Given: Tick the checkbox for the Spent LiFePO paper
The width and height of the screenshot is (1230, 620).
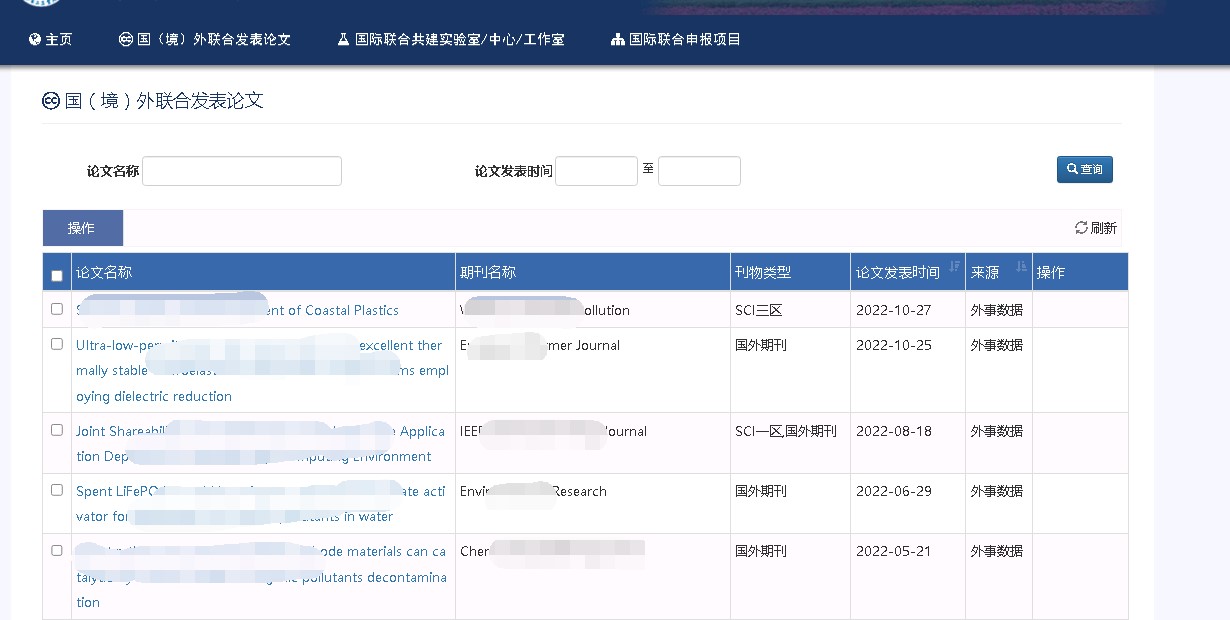Looking at the screenshot, I should coord(57,490).
